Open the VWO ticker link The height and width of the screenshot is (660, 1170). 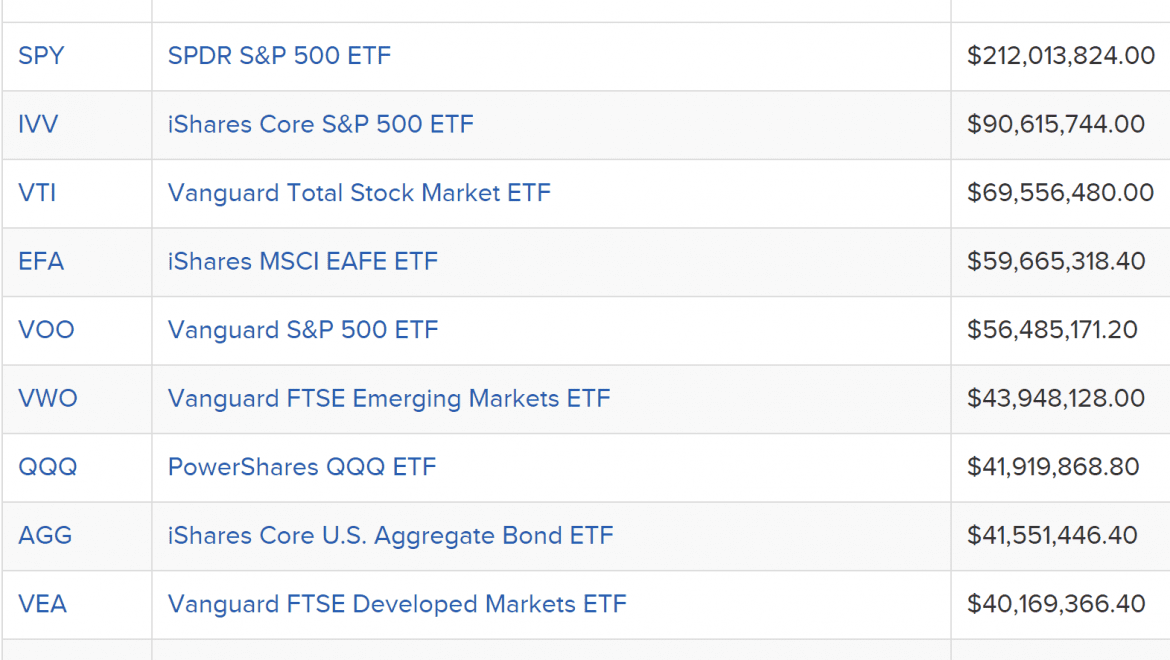click(x=48, y=398)
